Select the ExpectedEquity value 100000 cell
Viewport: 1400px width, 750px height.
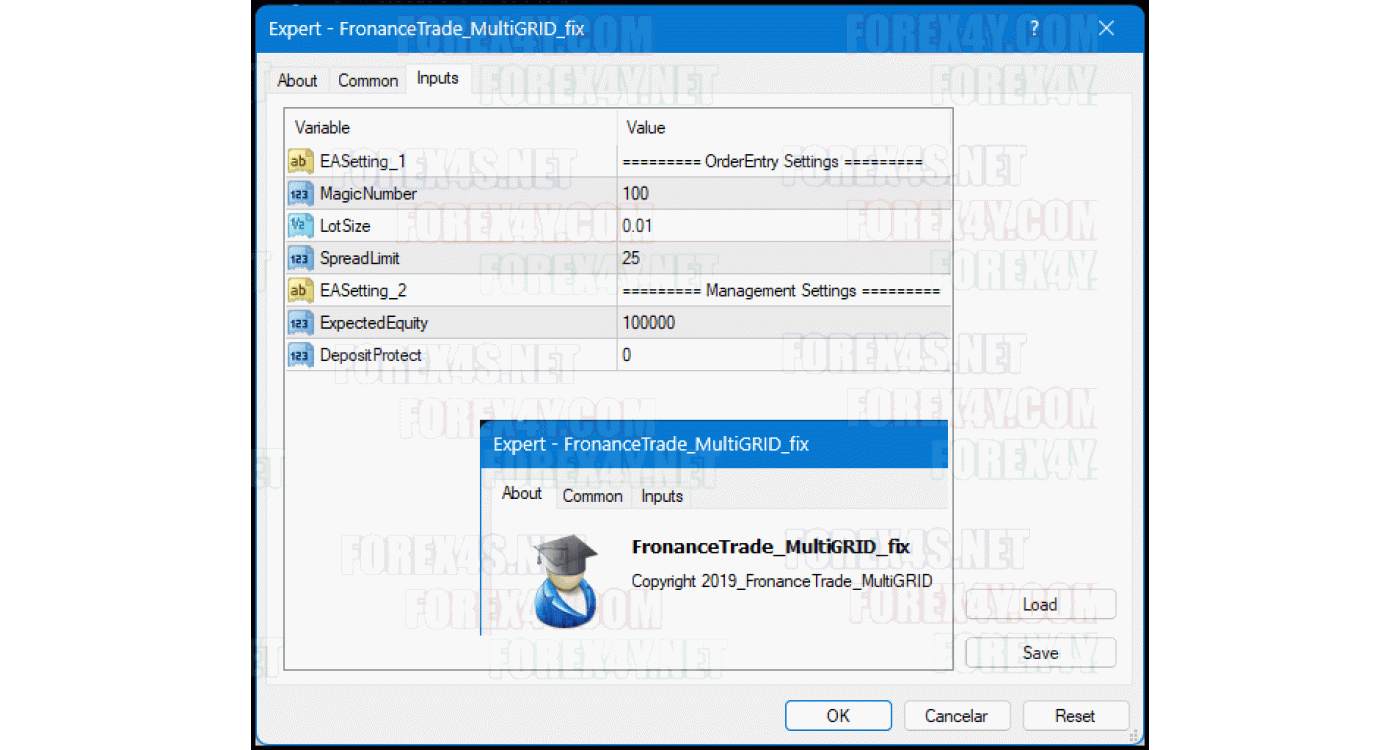coord(782,323)
